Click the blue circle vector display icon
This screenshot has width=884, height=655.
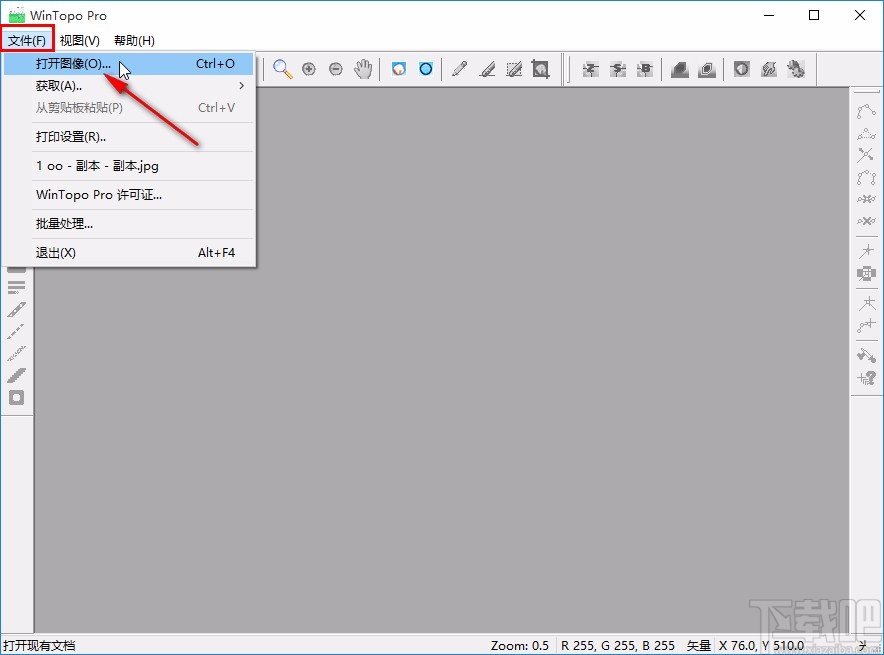click(x=426, y=69)
